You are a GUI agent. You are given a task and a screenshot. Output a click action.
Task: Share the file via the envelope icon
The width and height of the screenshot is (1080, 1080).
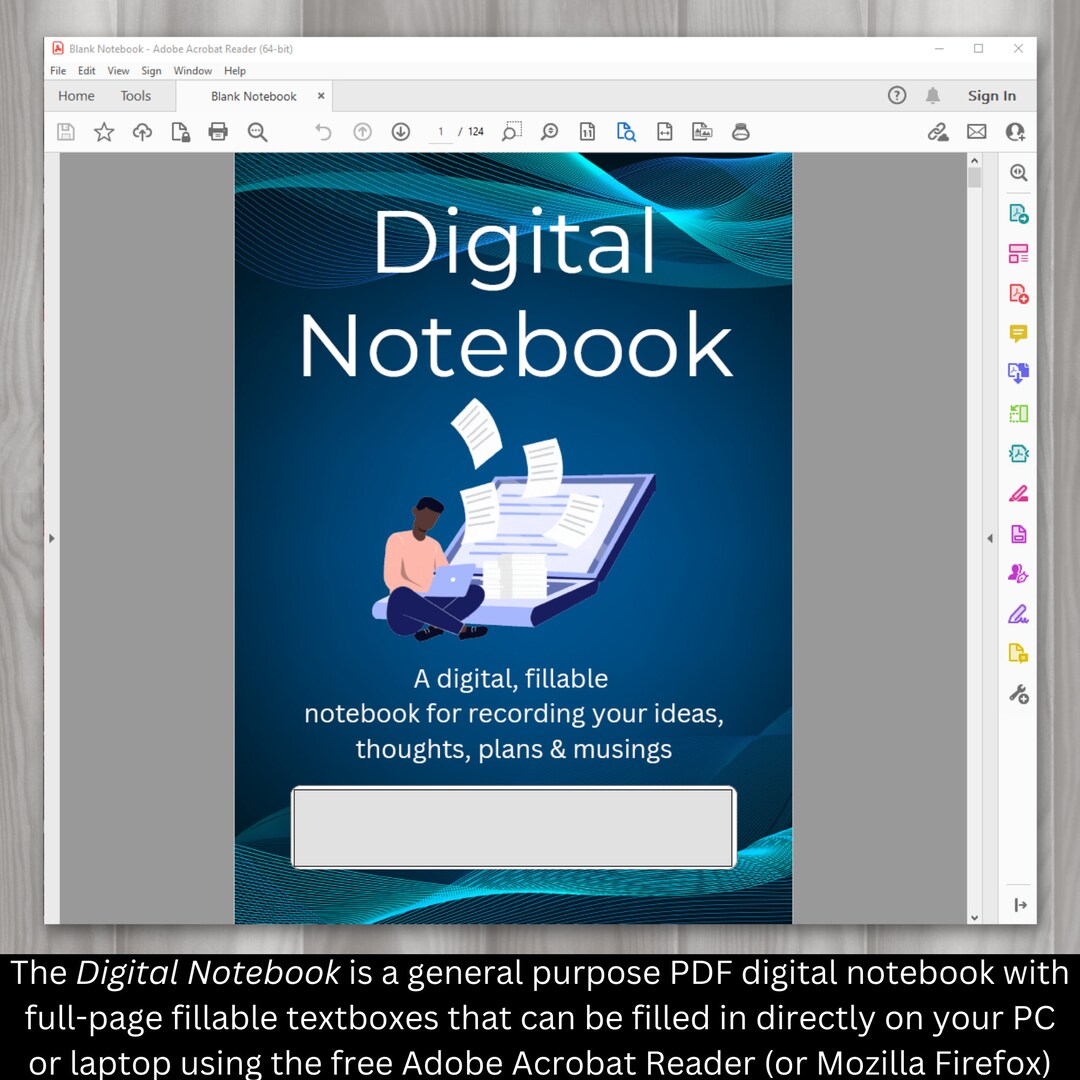[x=976, y=131]
